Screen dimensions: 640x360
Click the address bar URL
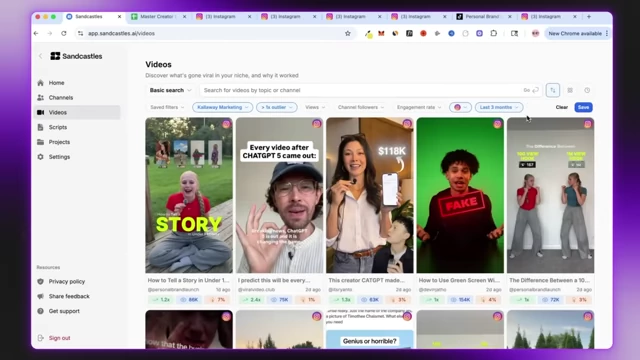tap(121, 33)
